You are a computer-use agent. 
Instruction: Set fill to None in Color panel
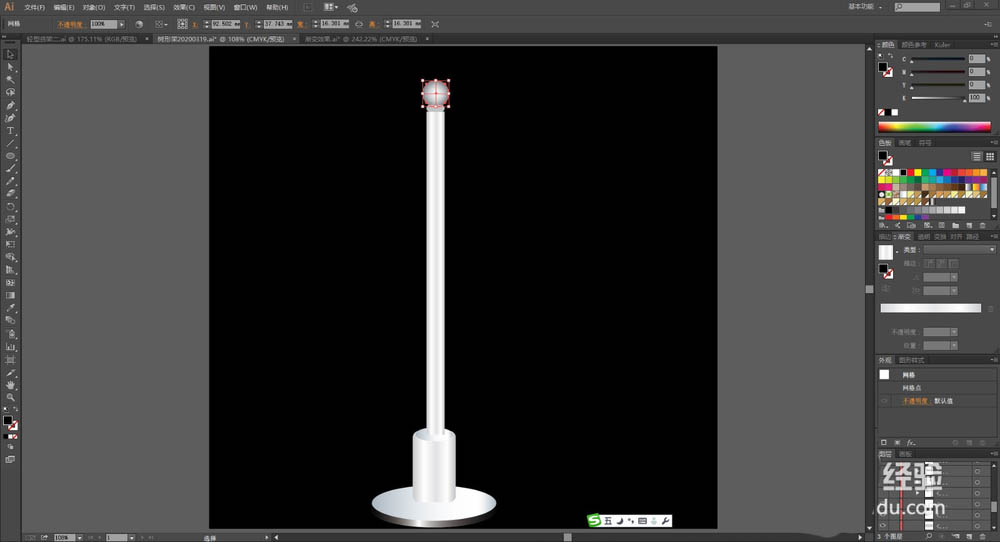[x=881, y=112]
